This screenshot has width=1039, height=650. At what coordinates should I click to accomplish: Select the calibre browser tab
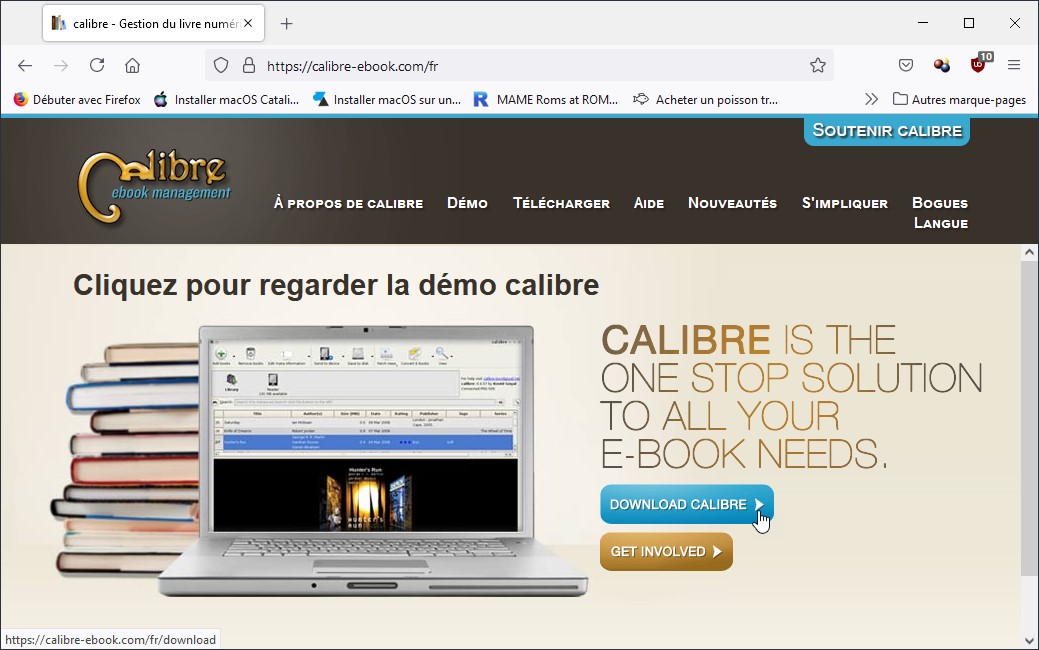pyautogui.click(x=153, y=23)
